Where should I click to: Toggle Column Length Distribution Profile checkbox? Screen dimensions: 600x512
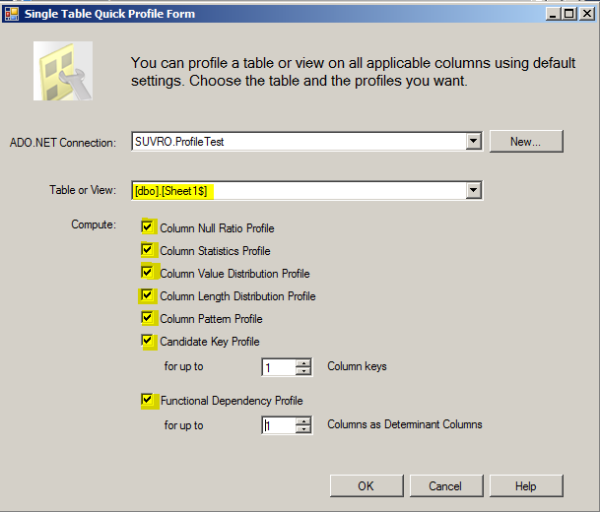pyautogui.click(x=147, y=295)
